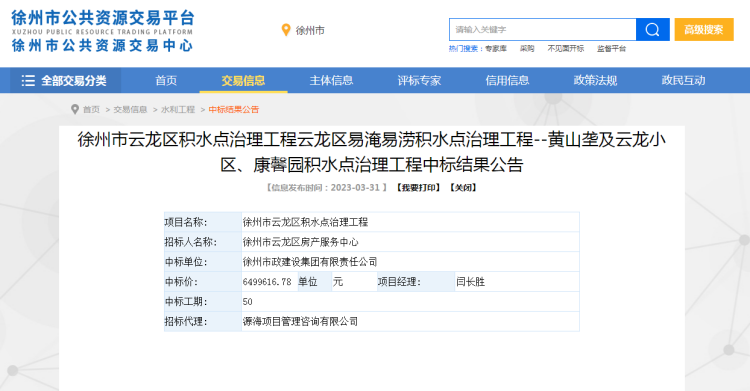The height and width of the screenshot is (391, 750).
Task: Click the magnifier search button
Action: click(652, 30)
